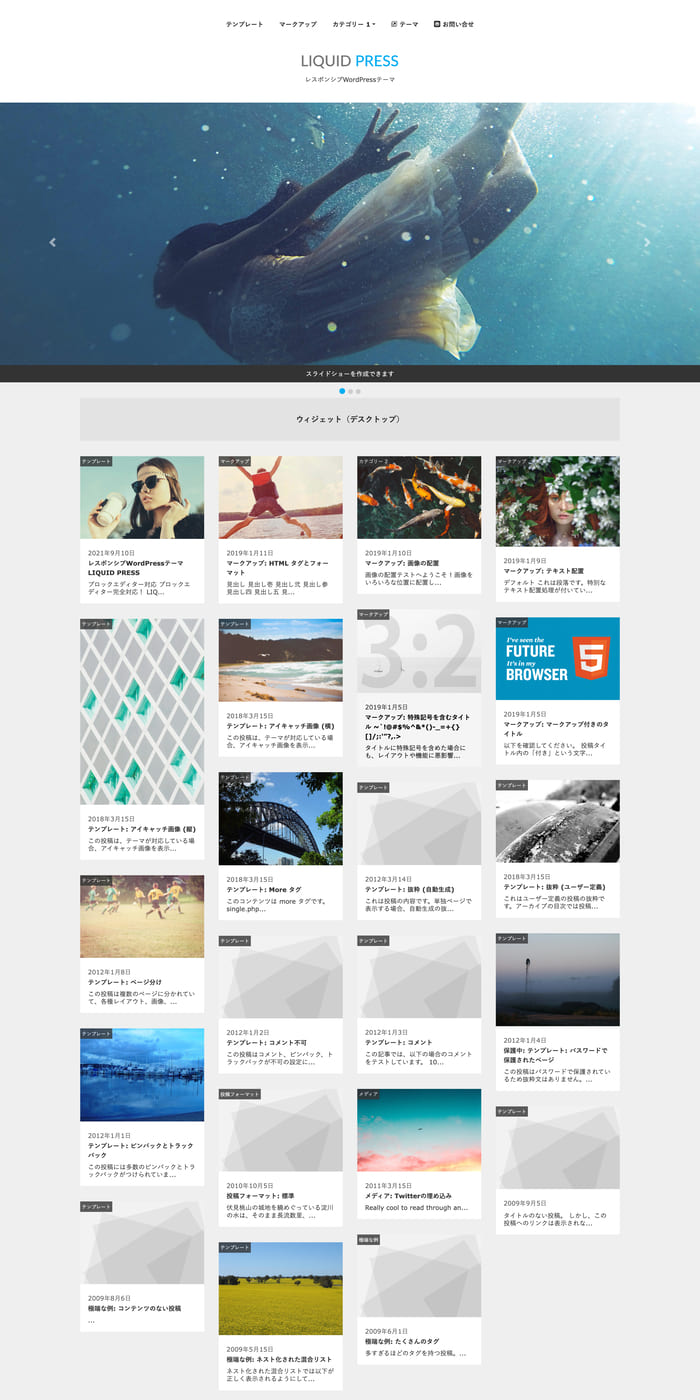Select the second slideshow indicator dot
700x1400 pixels.
click(x=350, y=391)
